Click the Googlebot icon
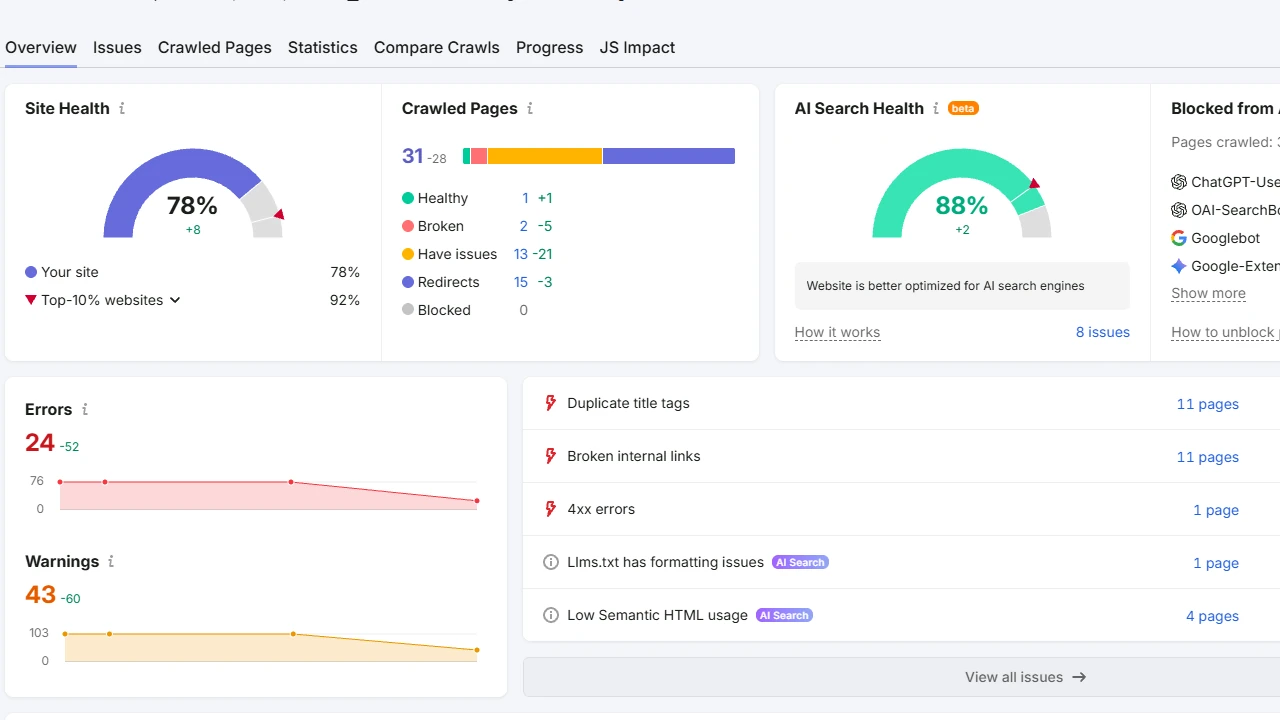Image resolution: width=1280 pixels, height=720 pixels. (x=1179, y=238)
